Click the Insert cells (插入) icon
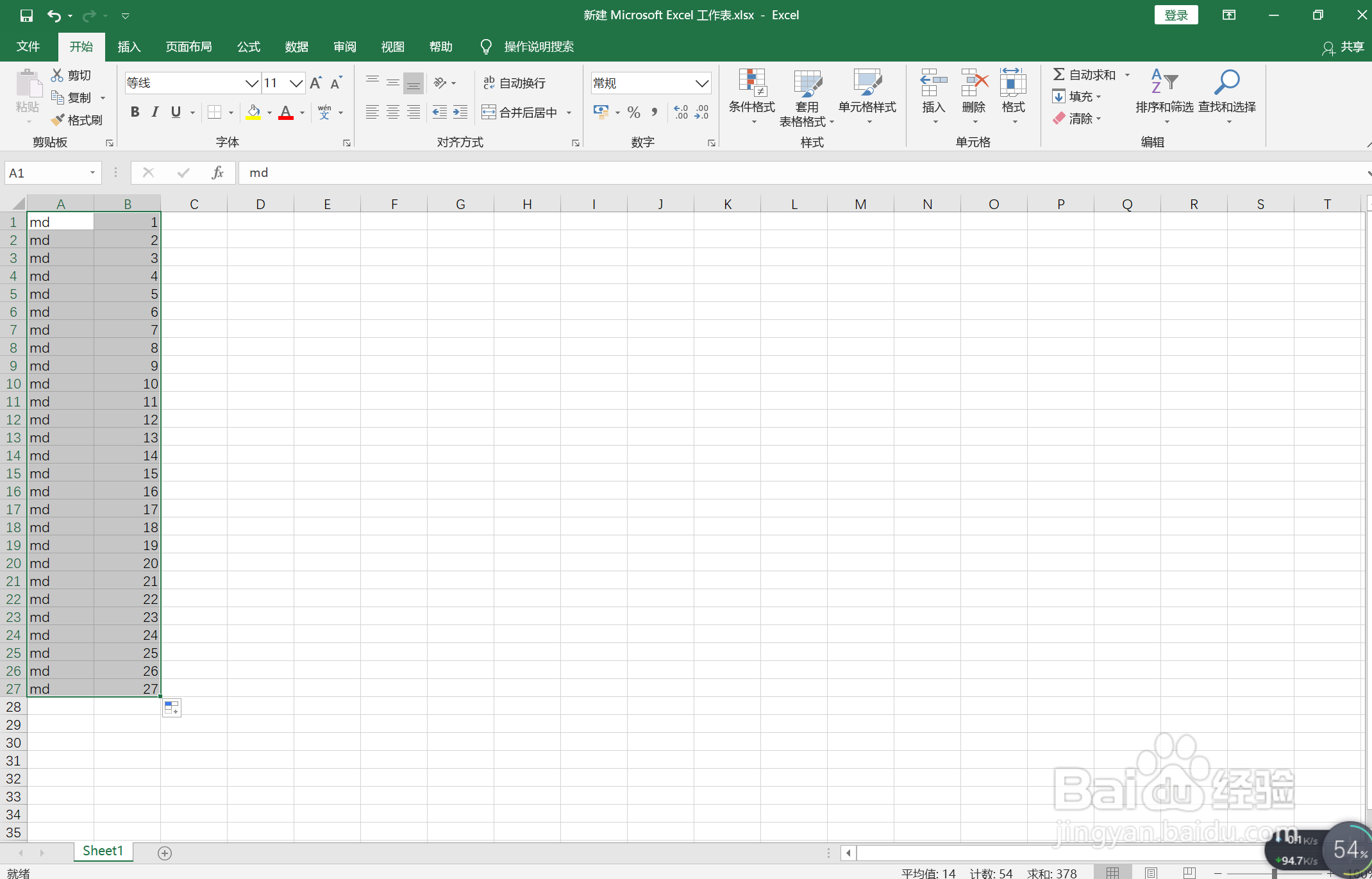This screenshot has height=879, width=1372. click(933, 83)
